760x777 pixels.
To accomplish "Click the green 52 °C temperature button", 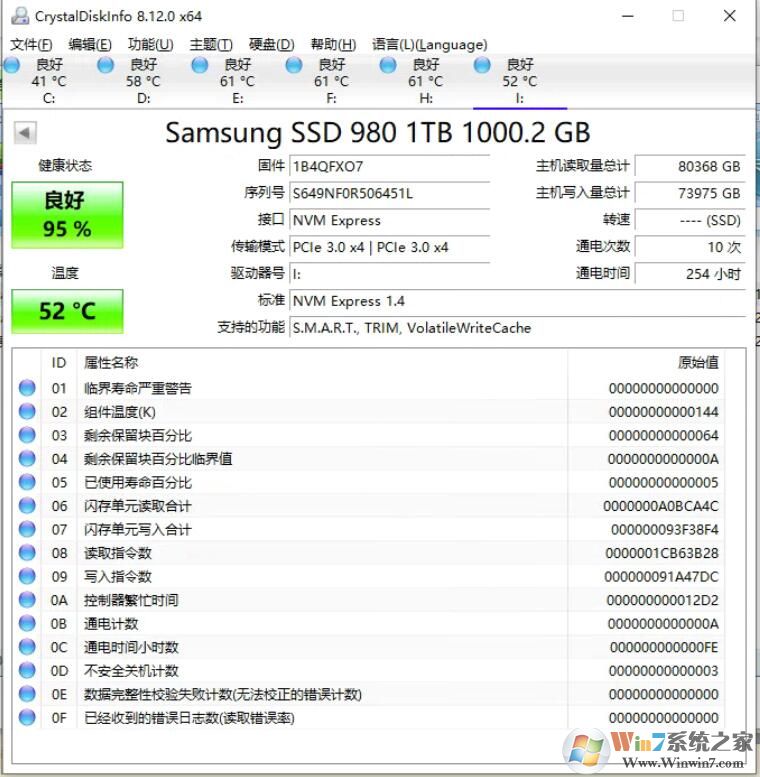I will 67,311.
